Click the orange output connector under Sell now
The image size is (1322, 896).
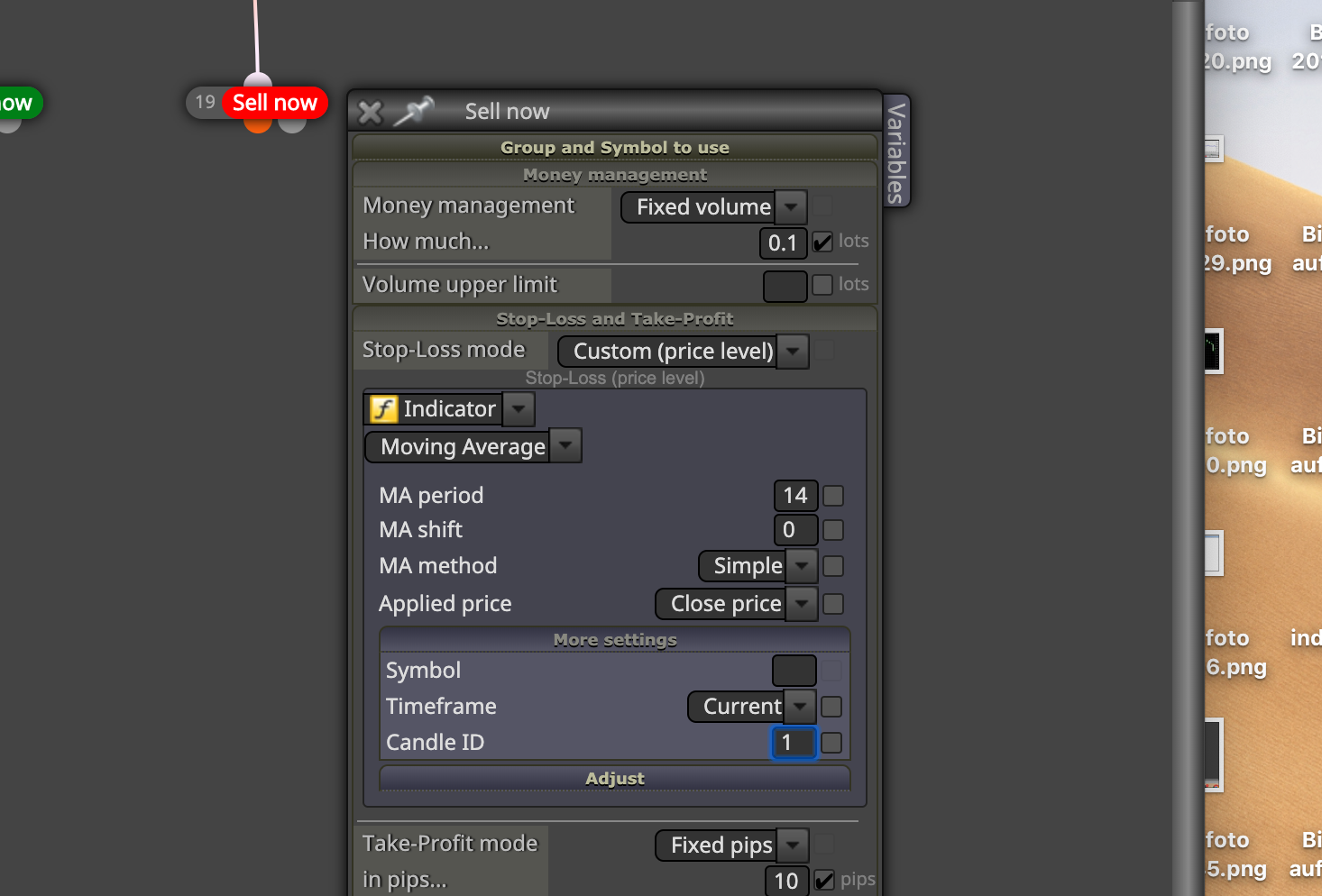pos(258,125)
